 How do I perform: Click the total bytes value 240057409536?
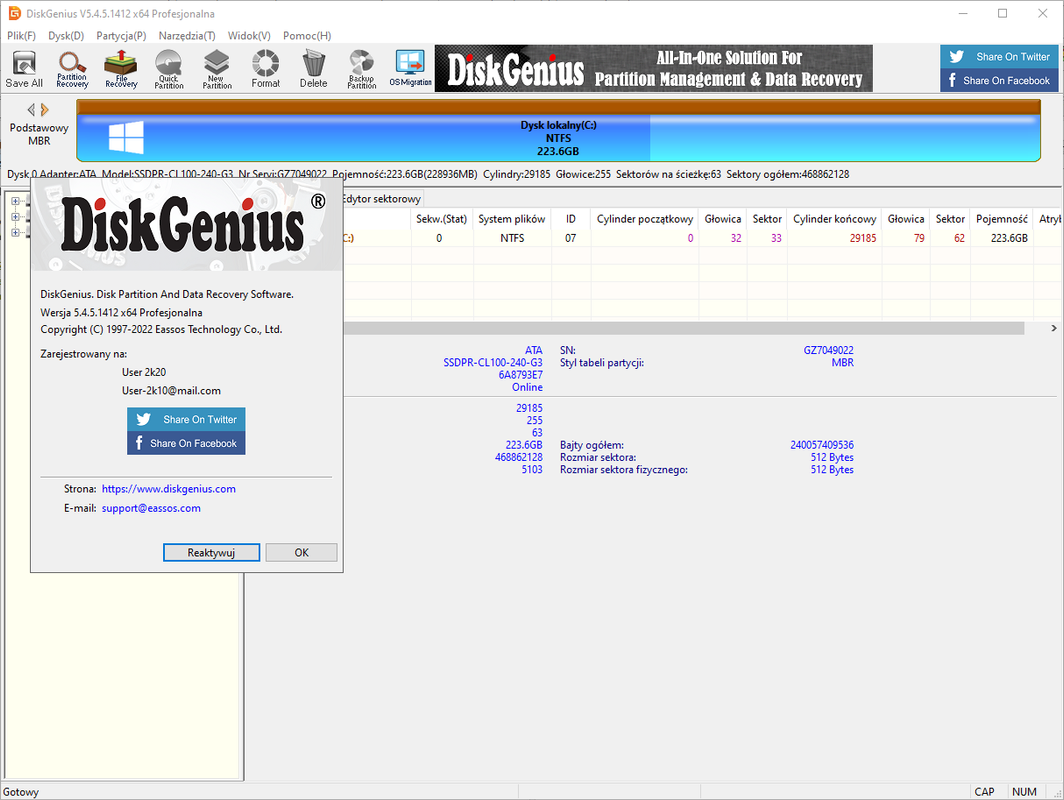pos(822,445)
